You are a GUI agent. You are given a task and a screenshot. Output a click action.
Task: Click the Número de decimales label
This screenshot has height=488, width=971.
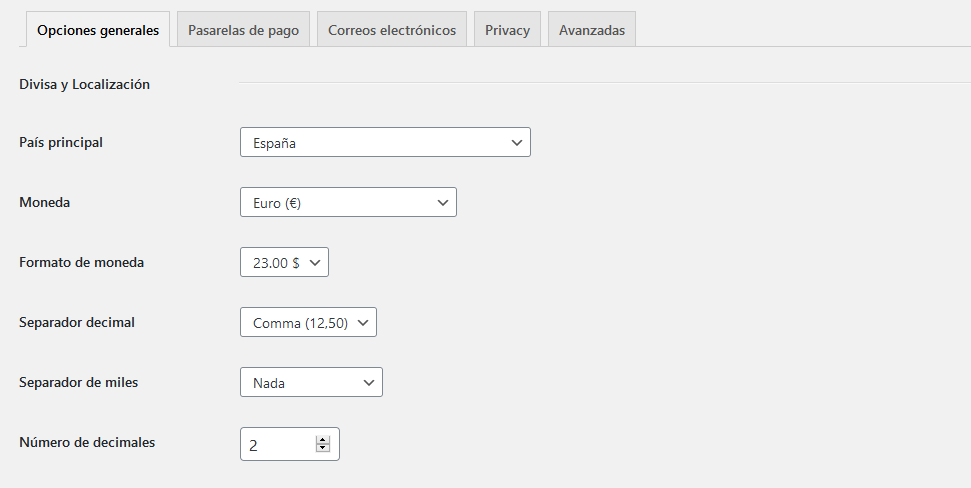click(87, 442)
